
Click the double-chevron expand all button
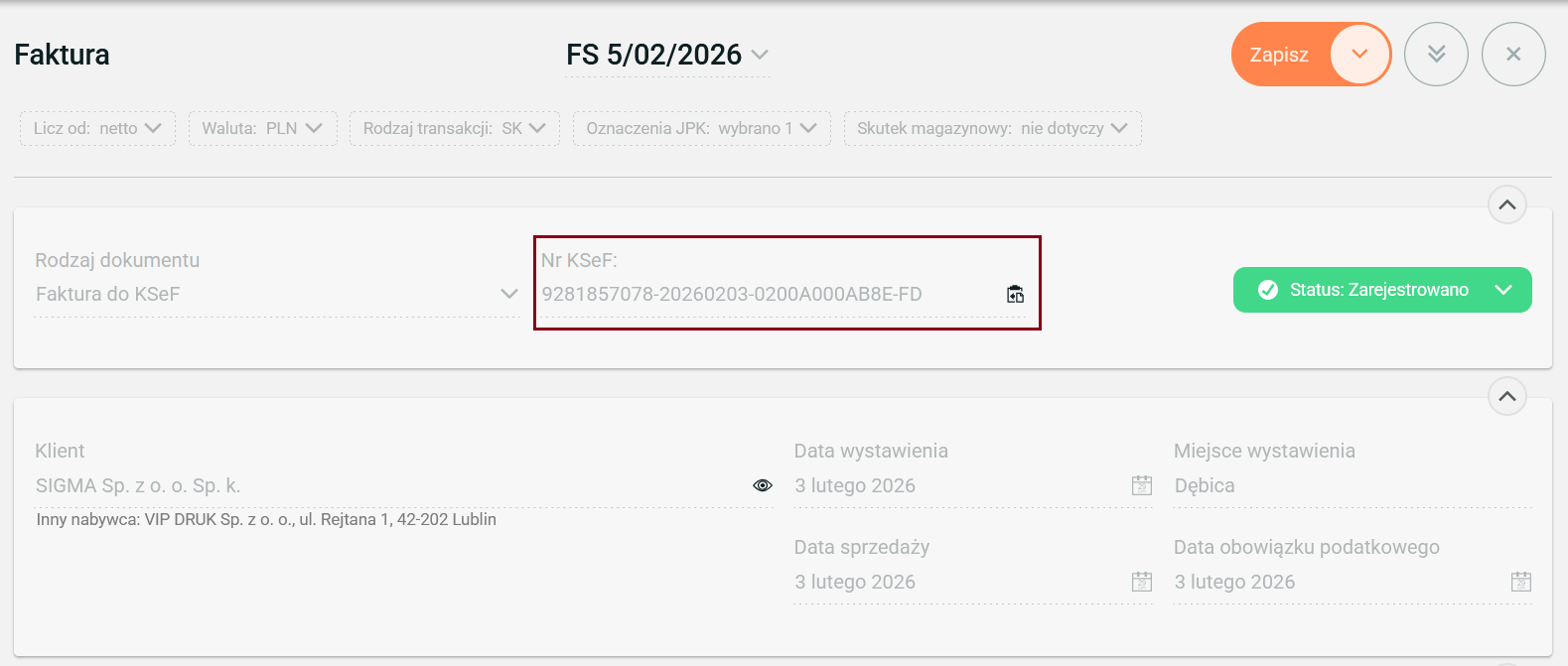click(x=1436, y=55)
